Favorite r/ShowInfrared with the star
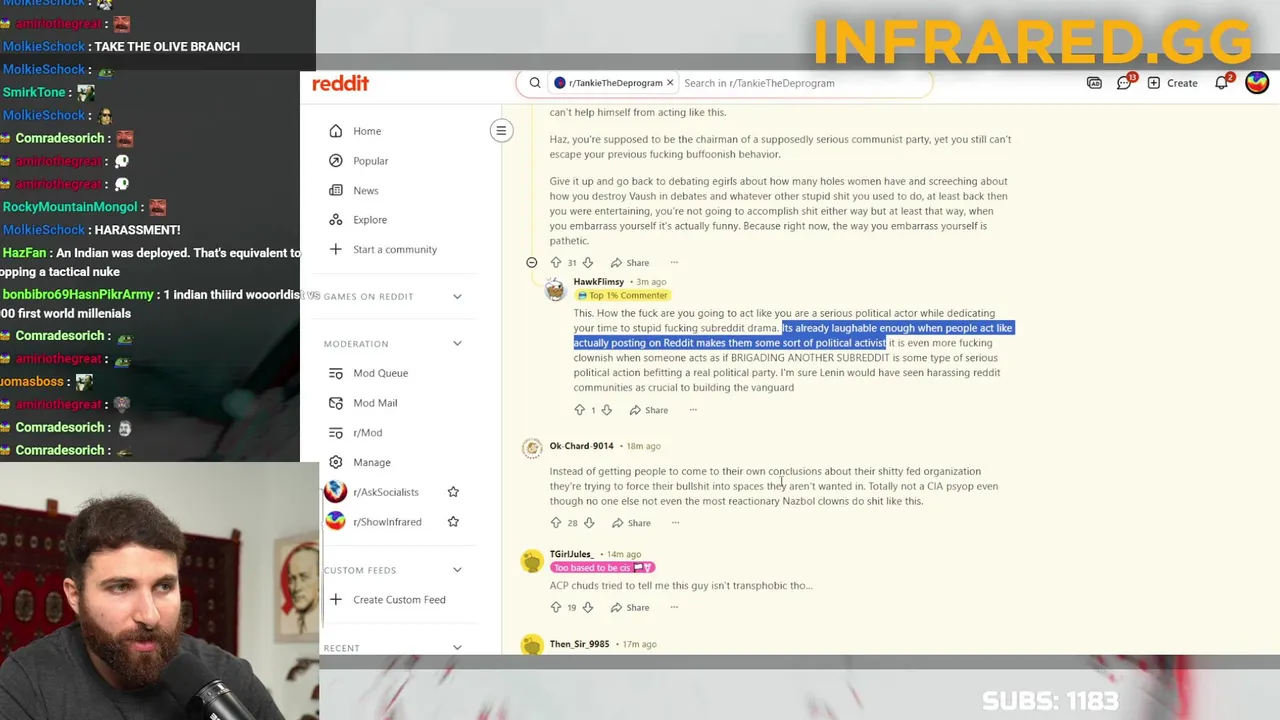 pyautogui.click(x=453, y=522)
